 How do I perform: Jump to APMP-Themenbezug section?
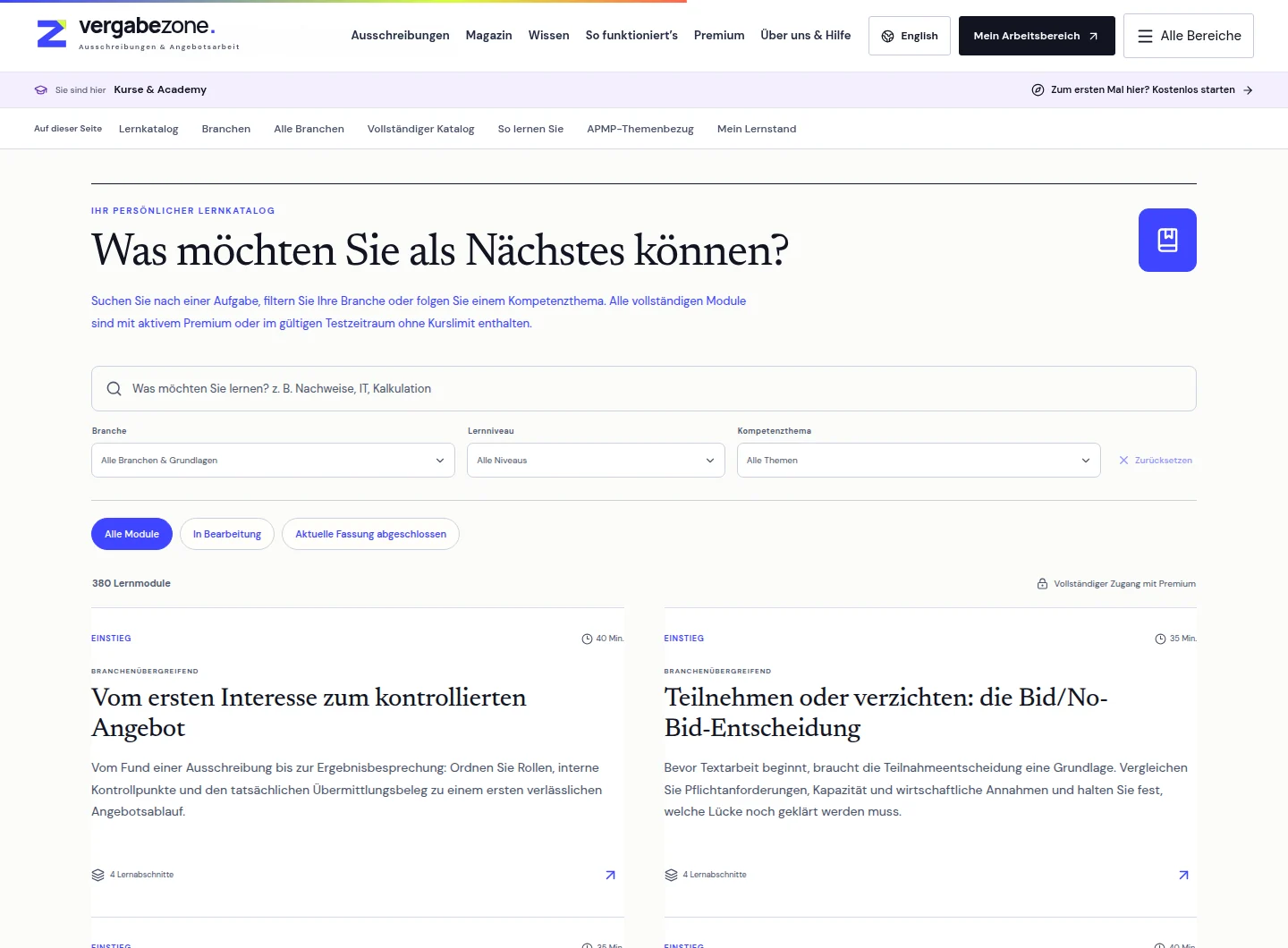coord(640,129)
